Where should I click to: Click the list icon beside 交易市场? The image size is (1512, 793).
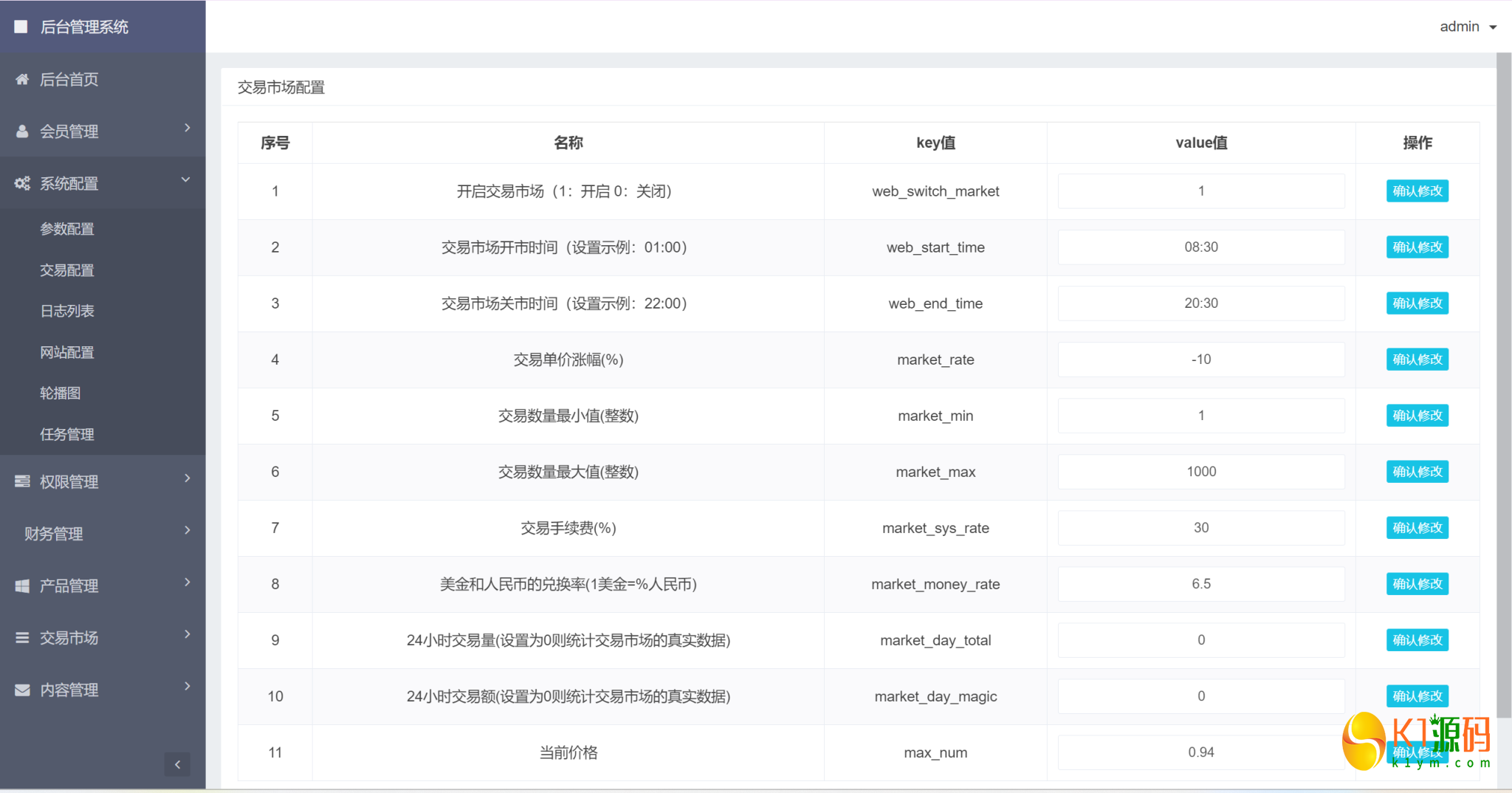22,637
